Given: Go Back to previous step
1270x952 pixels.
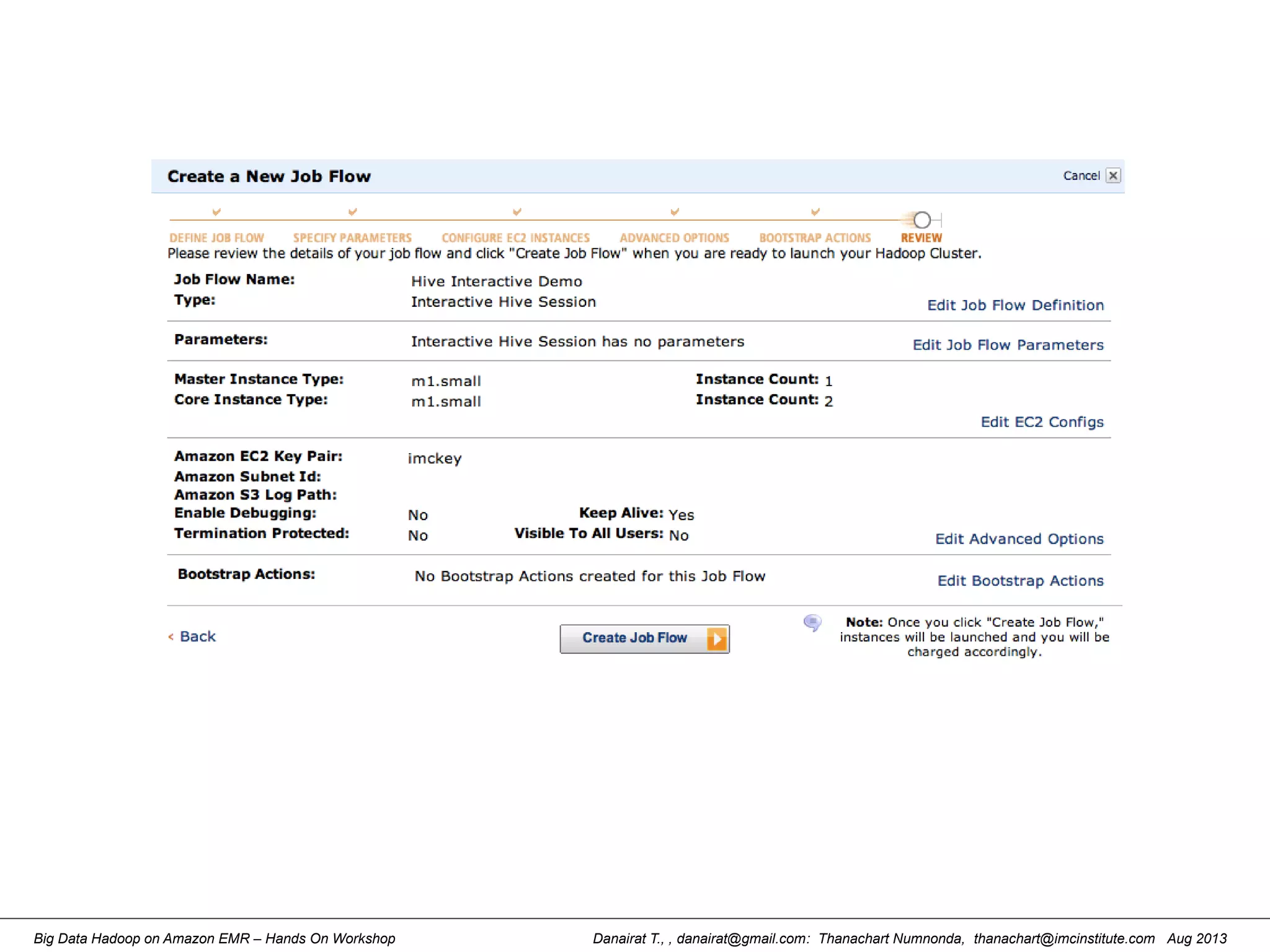Looking at the screenshot, I should click(197, 637).
